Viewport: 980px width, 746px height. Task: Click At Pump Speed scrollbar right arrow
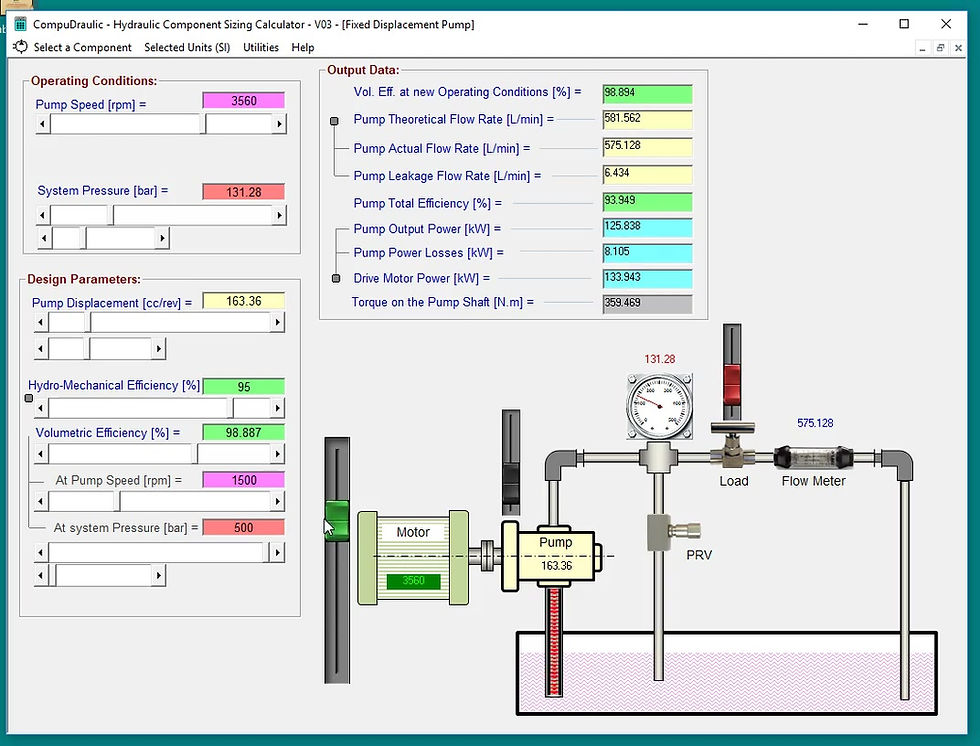[x=278, y=501]
